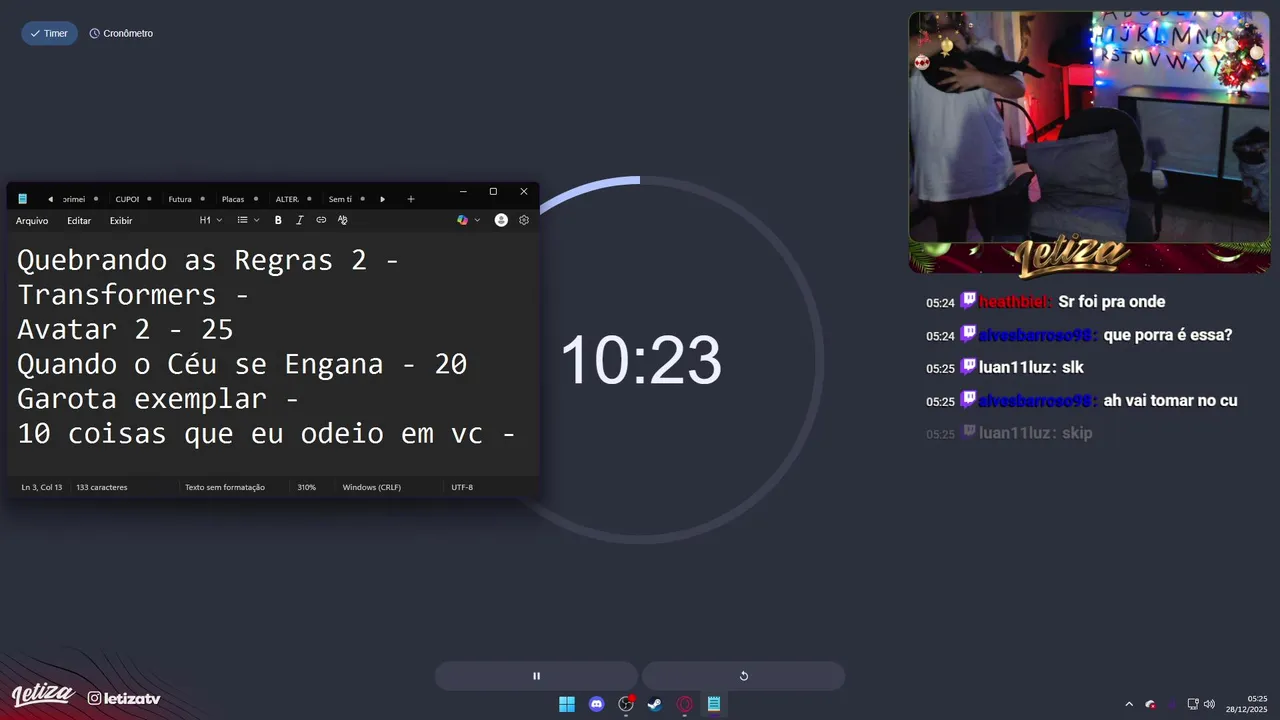Open the Texto sem formatação selector
1280x720 pixels.
point(225,487)
